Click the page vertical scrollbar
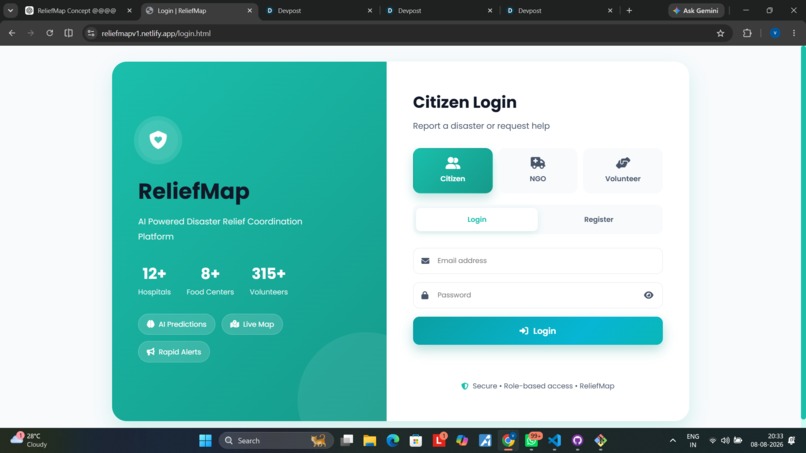Image resolution: width=806 pixels, height=453 pixels. click(803, 232)
